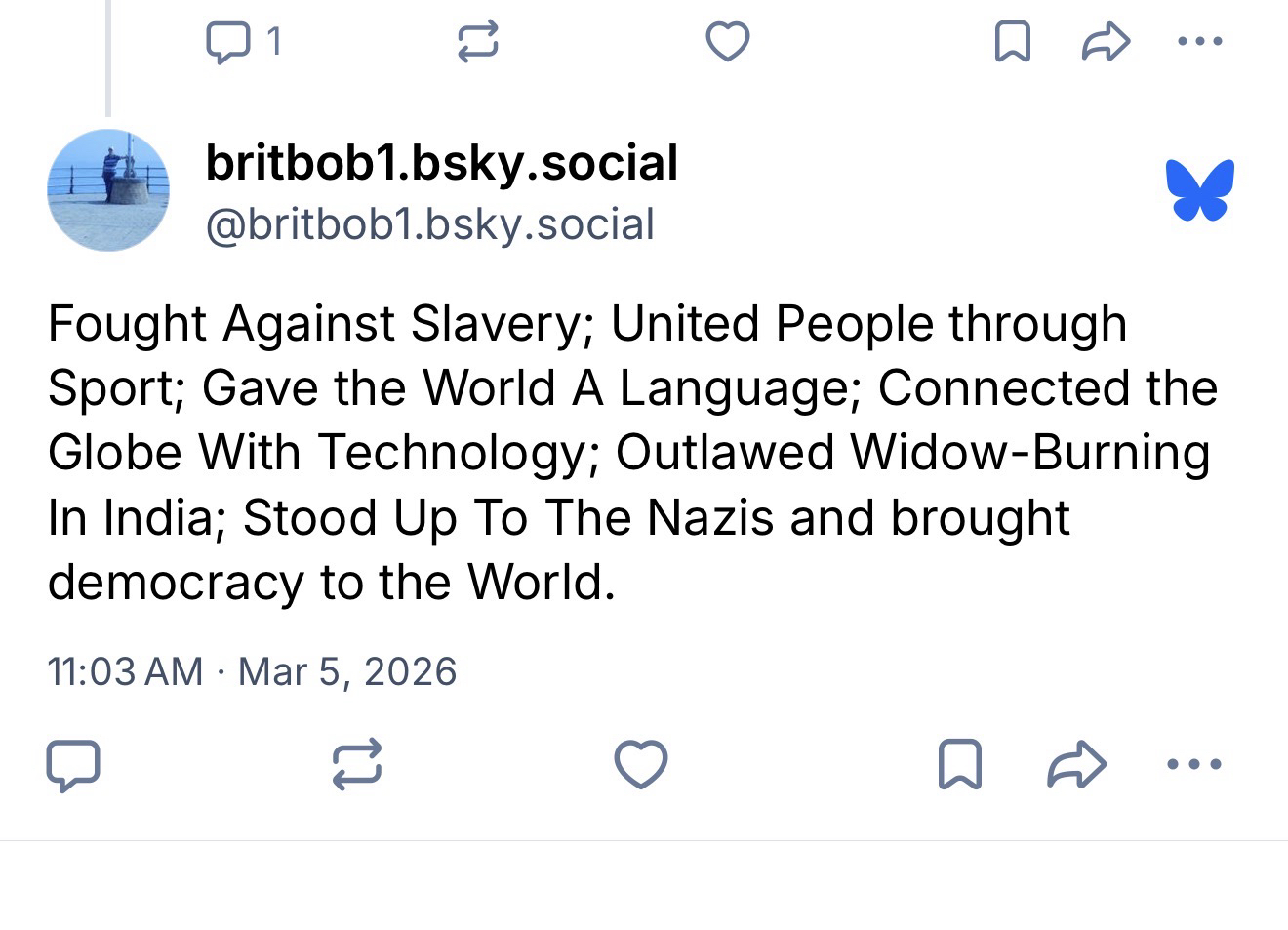The width and height of the screenshot is (1288, 930).
Task: Click reply icon on the post above
Action: point(226,42)
